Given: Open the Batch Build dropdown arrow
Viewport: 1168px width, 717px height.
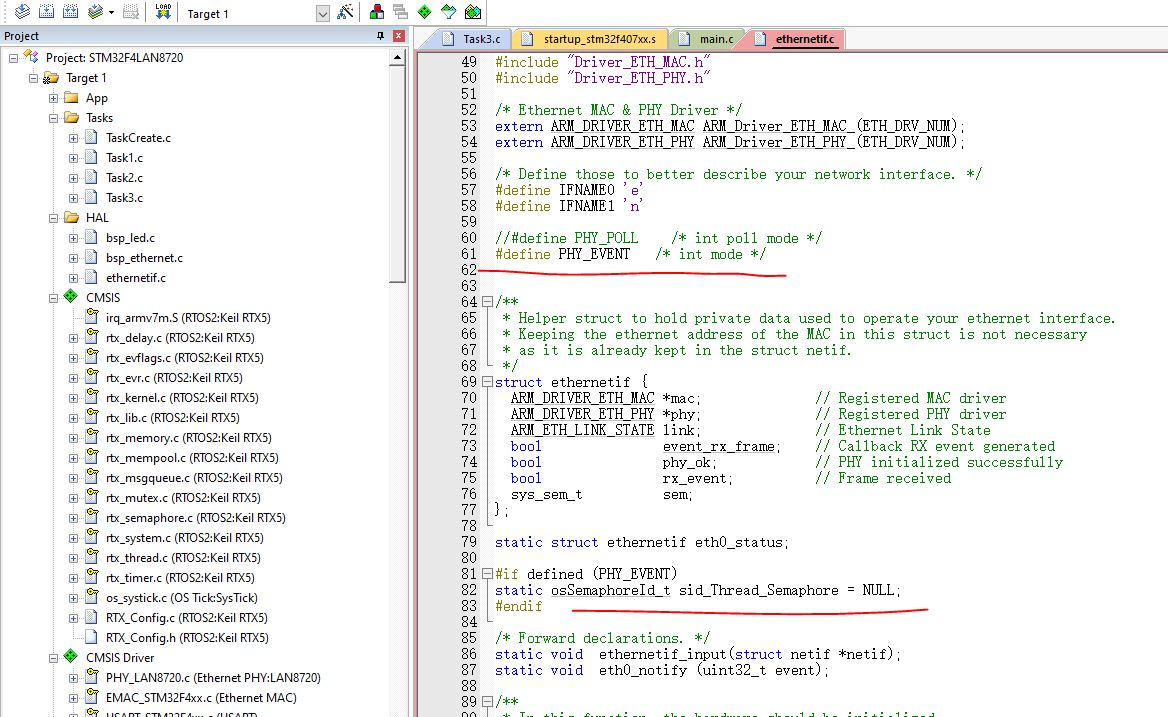Looking at the screenshot, I should (111, 13).
